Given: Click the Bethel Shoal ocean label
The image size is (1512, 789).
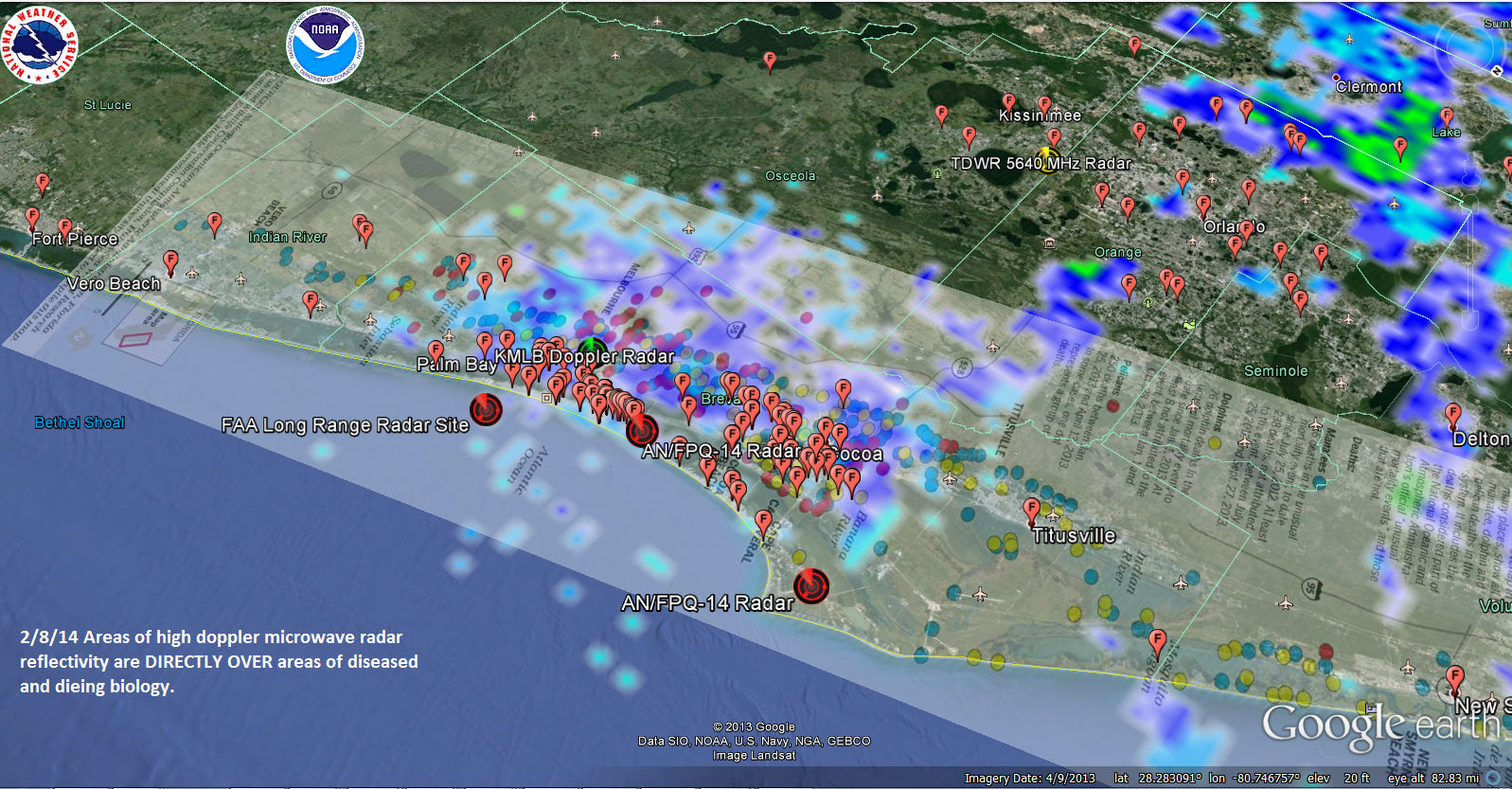Looking at the screenshot, I should [x=80, y=422].
